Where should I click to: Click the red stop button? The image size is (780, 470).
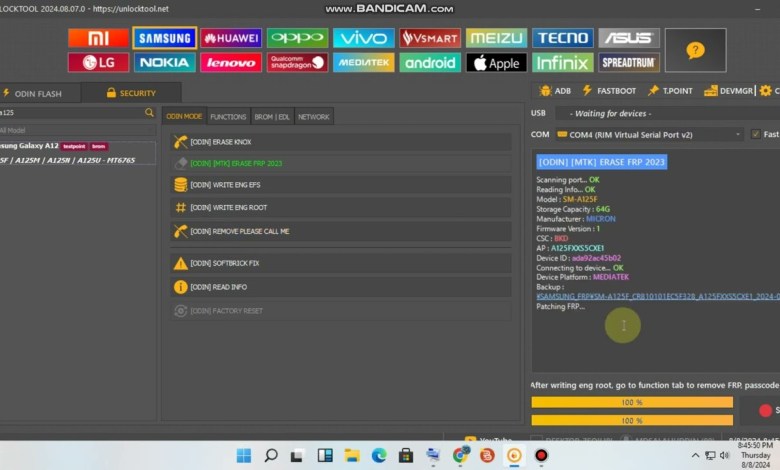(x=765, y=410)
